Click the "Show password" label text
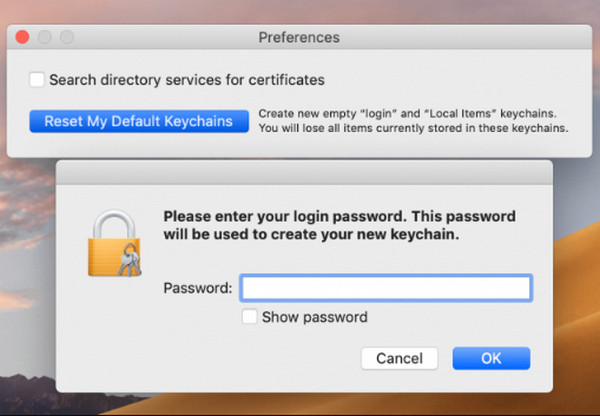600x416 pixels. 315,317
